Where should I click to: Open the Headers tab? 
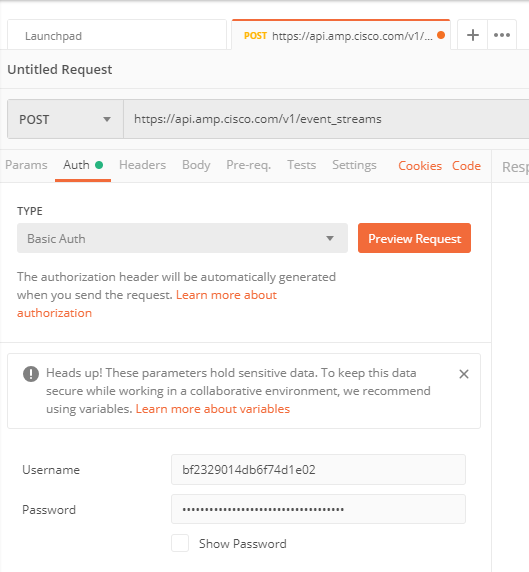pyautogui.click(x=142, y=165)
